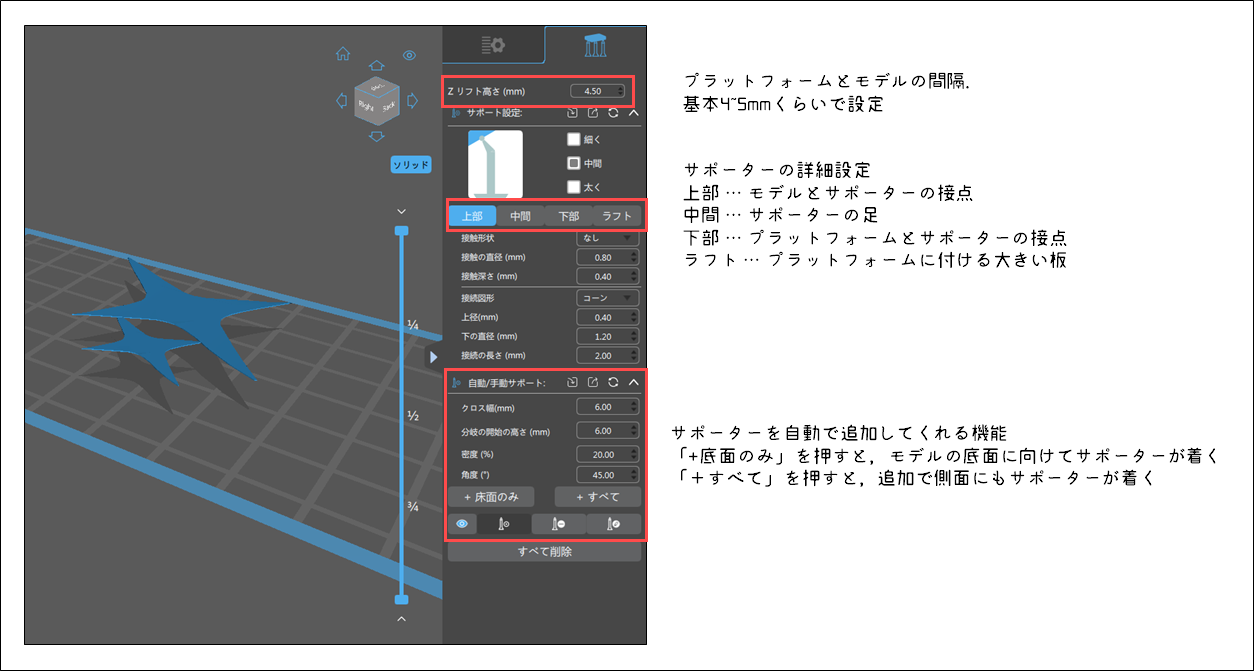
Task: Click the + 床面のみ button
Action: pyautogui.click(x=490, y=497)
